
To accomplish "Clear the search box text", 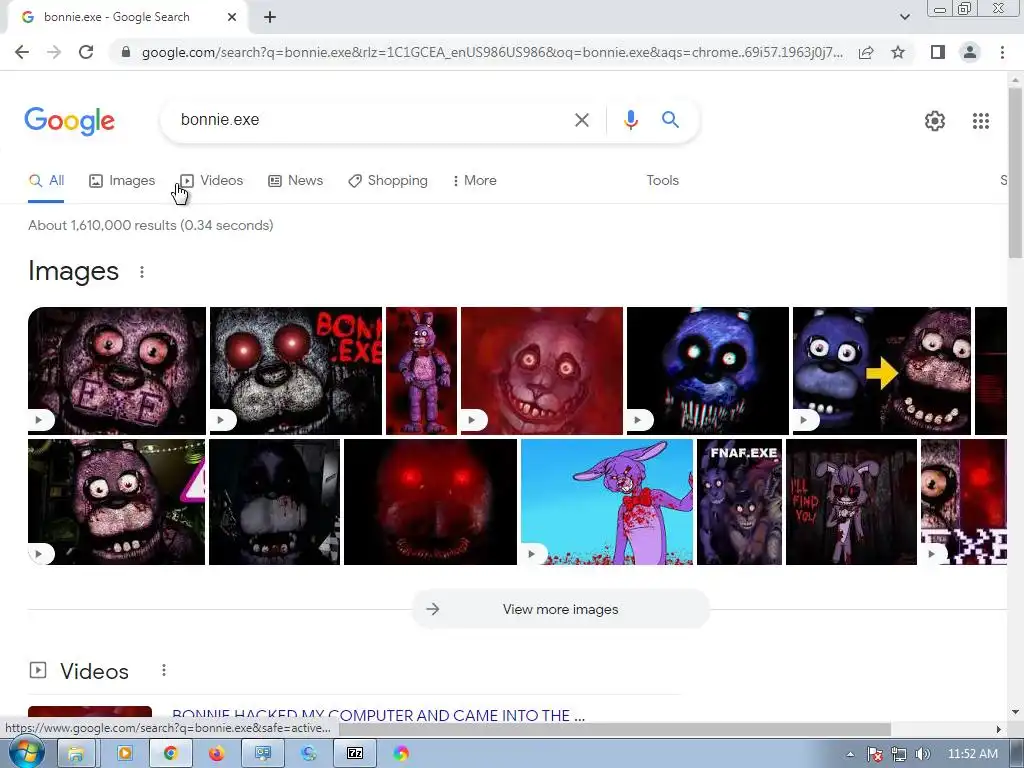I will [x=581, y=120].
